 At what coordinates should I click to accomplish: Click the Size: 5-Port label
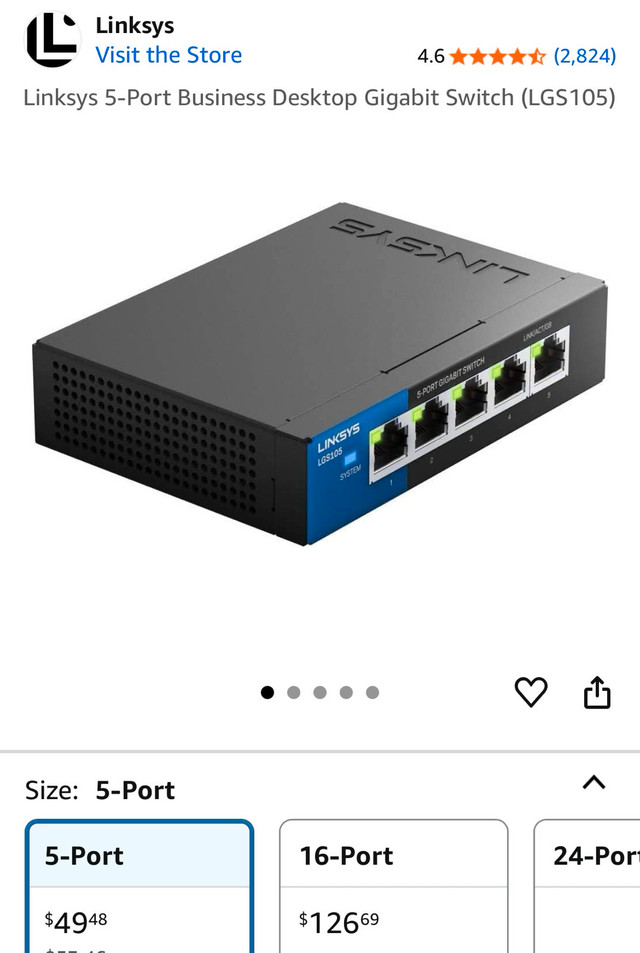[100, 791]
